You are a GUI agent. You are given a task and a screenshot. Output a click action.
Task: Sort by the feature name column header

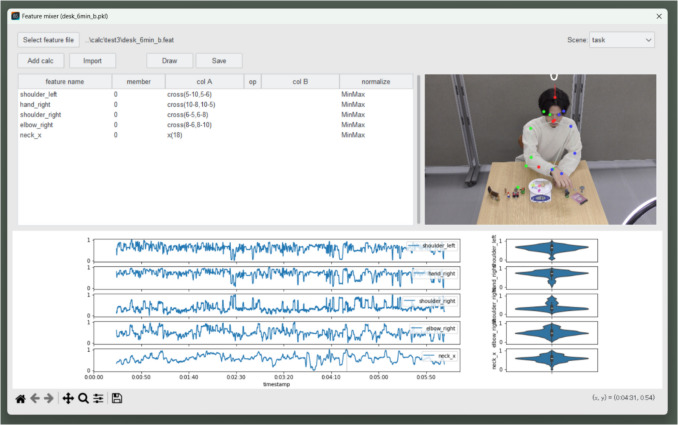65,81
